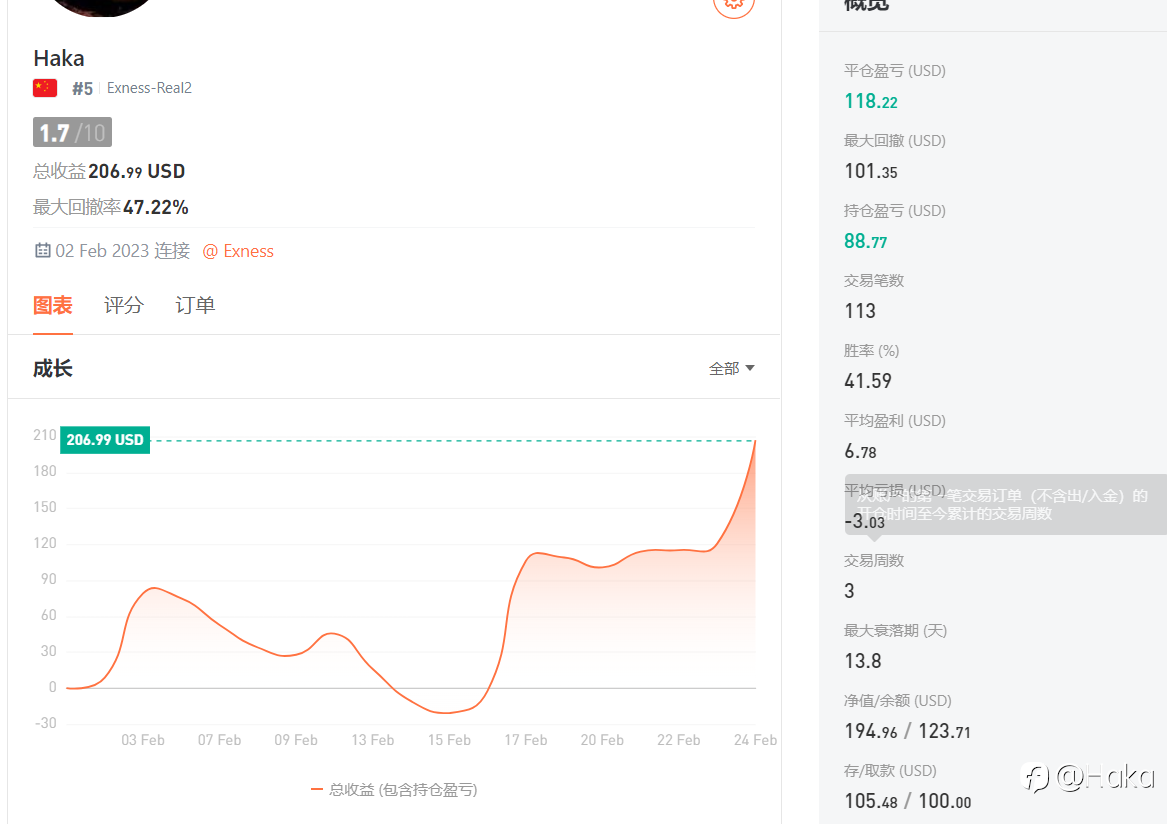1167x824 pixels.
Task: Open the 订单 tab
Action: [195, 305]
